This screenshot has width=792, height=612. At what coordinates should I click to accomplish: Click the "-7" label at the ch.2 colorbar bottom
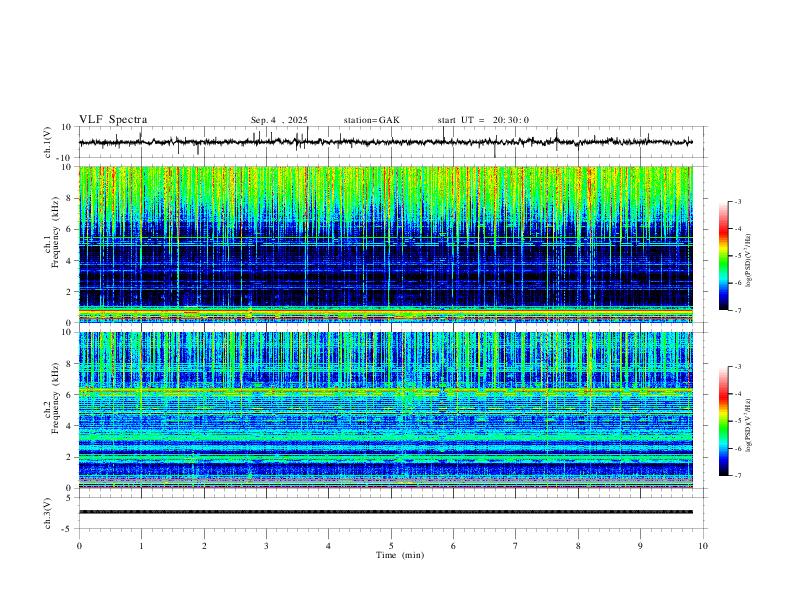pyautogui.click(x=737, y=476)
